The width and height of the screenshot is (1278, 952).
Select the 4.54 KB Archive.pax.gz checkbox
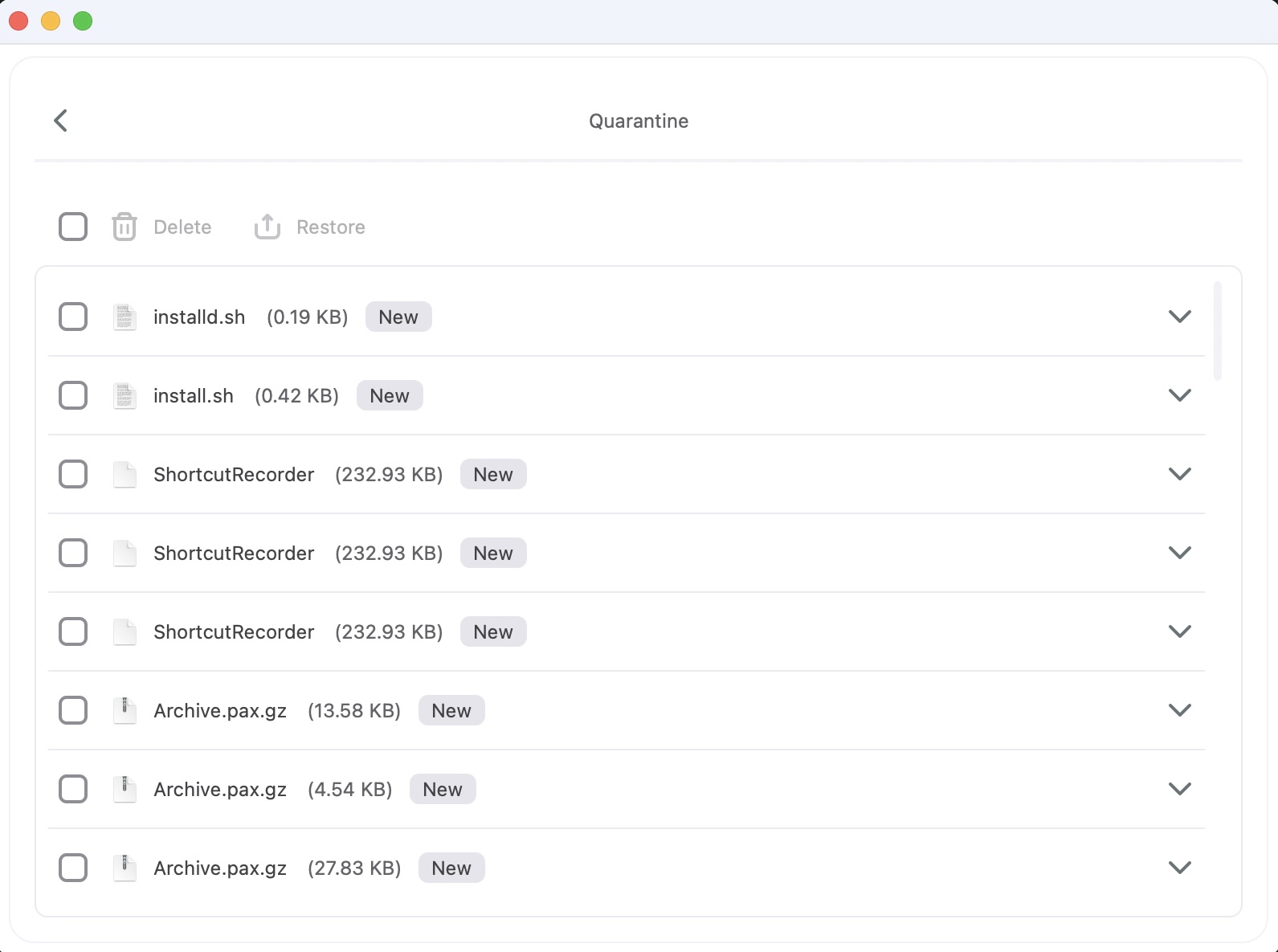[73, 789]
